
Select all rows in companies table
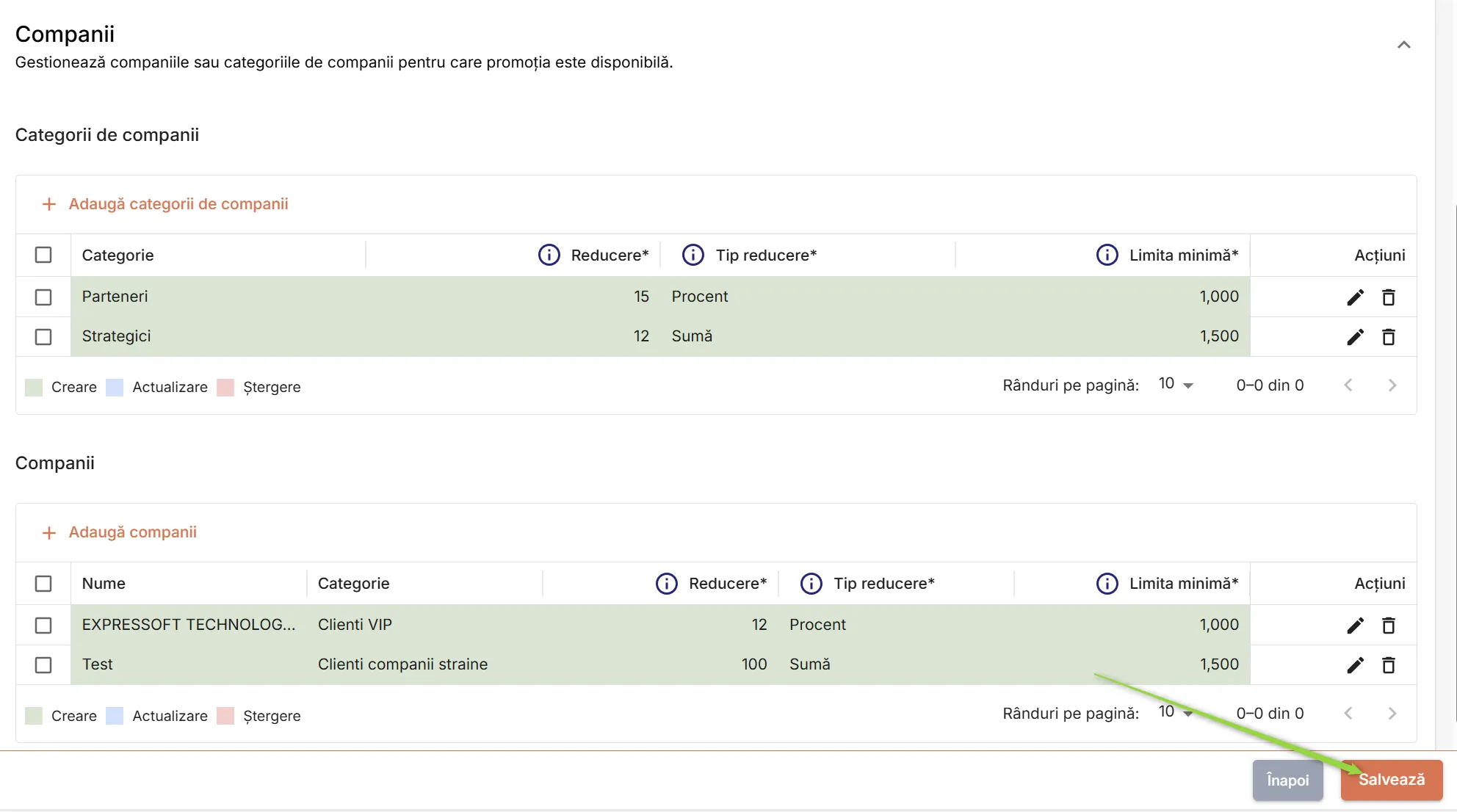[43, 584]
